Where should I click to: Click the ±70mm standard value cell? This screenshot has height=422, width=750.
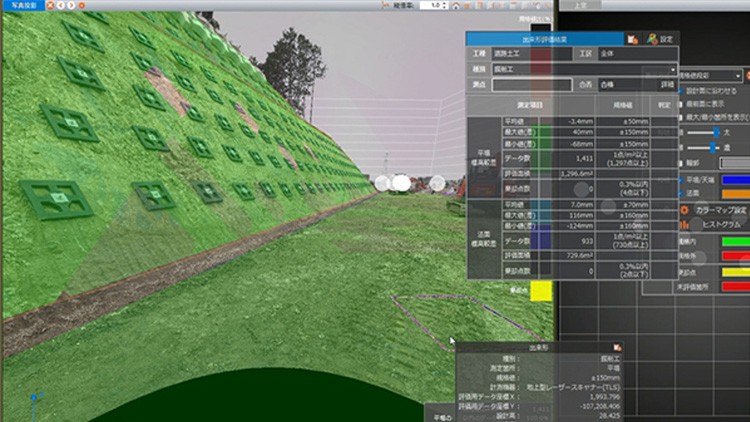tap(623, 205)
